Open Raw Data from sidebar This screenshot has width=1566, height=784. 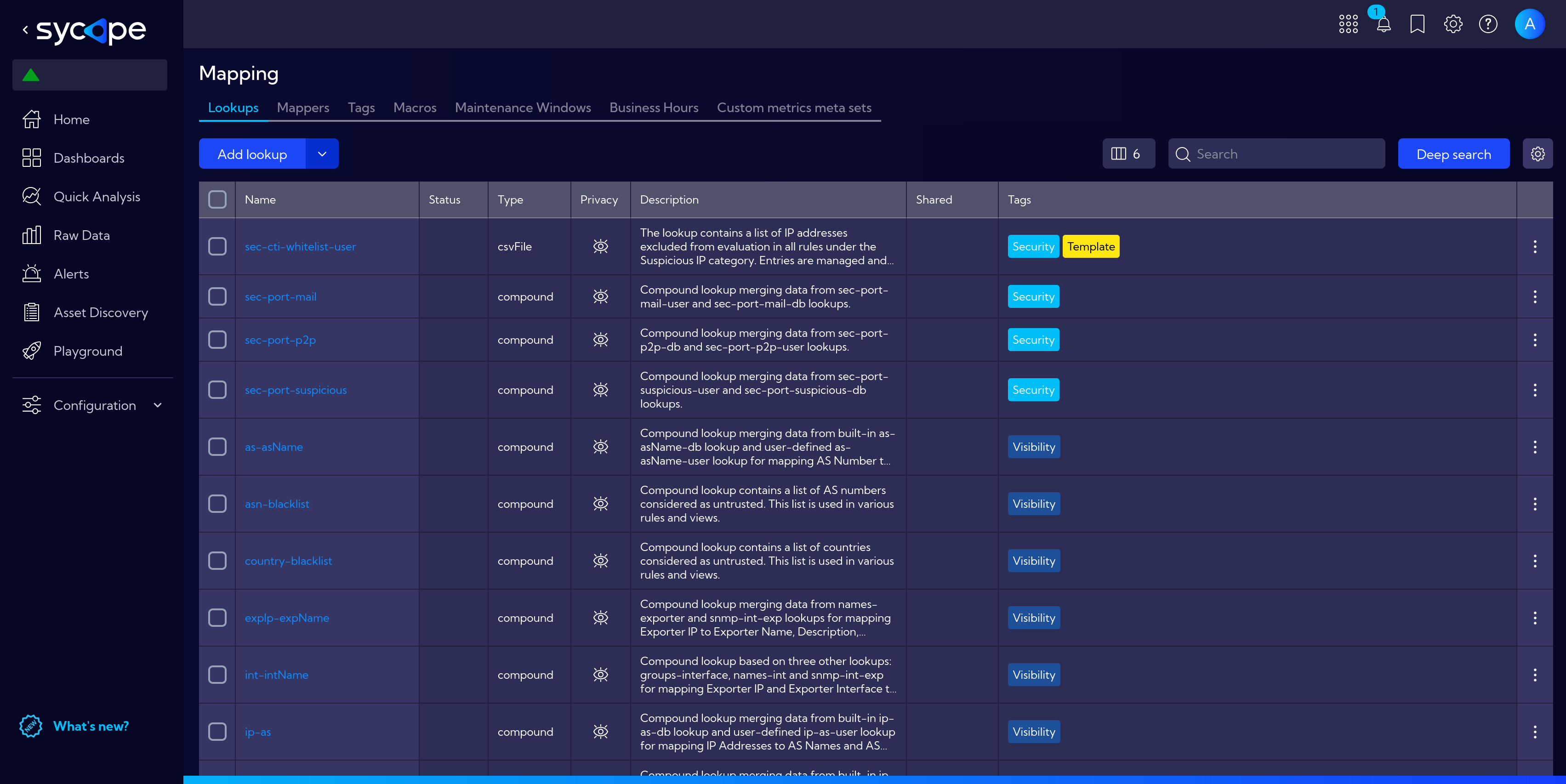coord(66,235)
